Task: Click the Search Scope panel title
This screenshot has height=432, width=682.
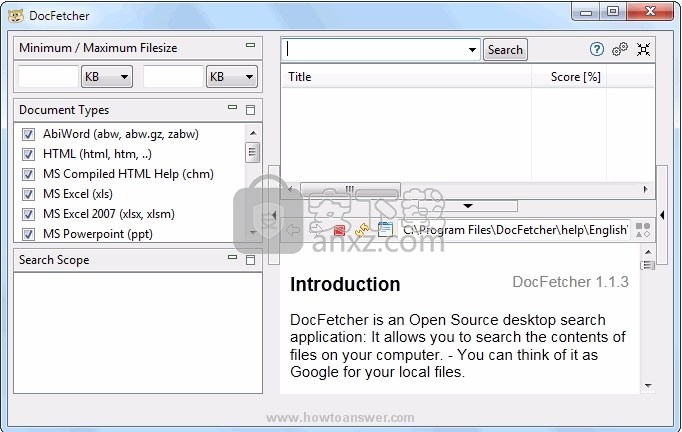Action: pyautogui.click(x=54, y=260)
